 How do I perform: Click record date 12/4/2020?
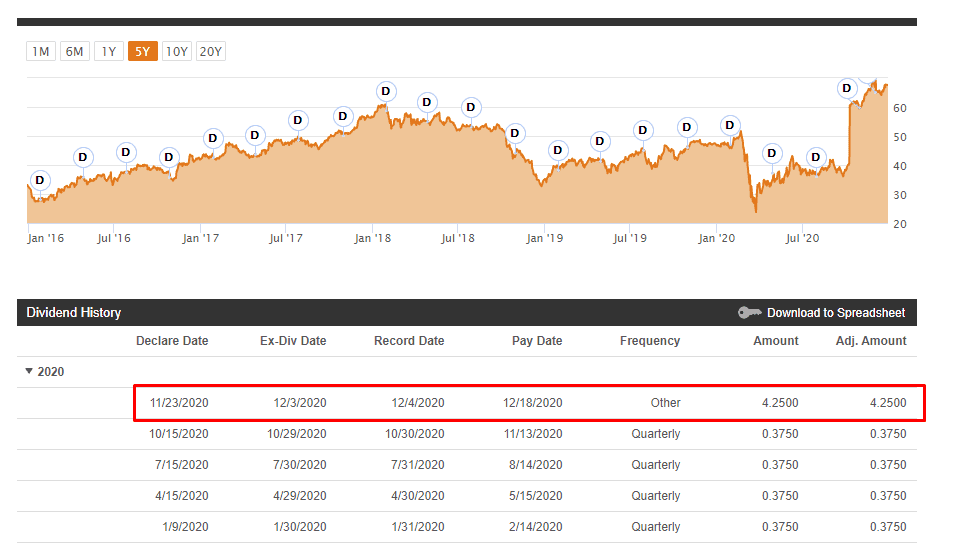click(x=418, y=403)
